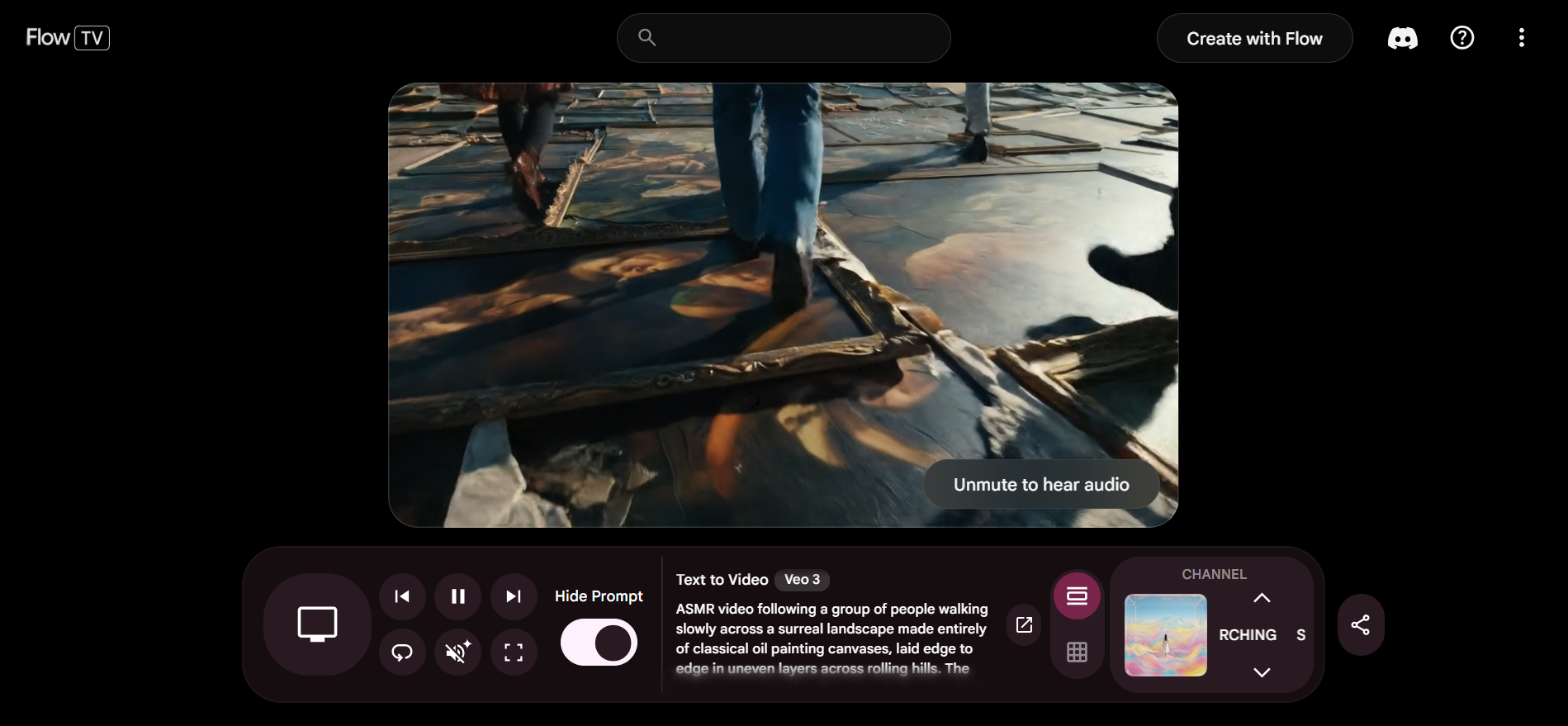Screen dimensions: 1568x726
Task: Open prompt in Flow external link icon
Action: pos(1024,624)
